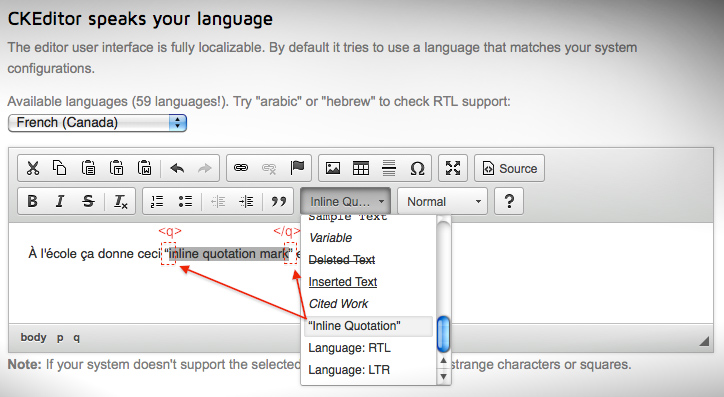The width and height of the screenshot is (724, 397).
Task: Choose the Inserted Text style
Action: tap(367, 282)
